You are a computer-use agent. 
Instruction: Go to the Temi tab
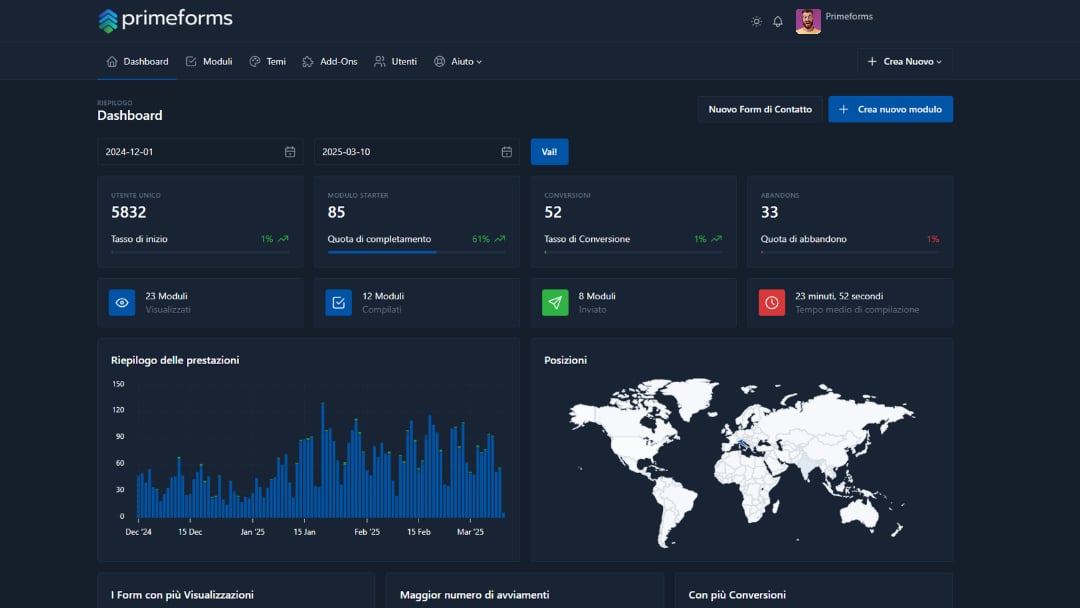point(267,61)
